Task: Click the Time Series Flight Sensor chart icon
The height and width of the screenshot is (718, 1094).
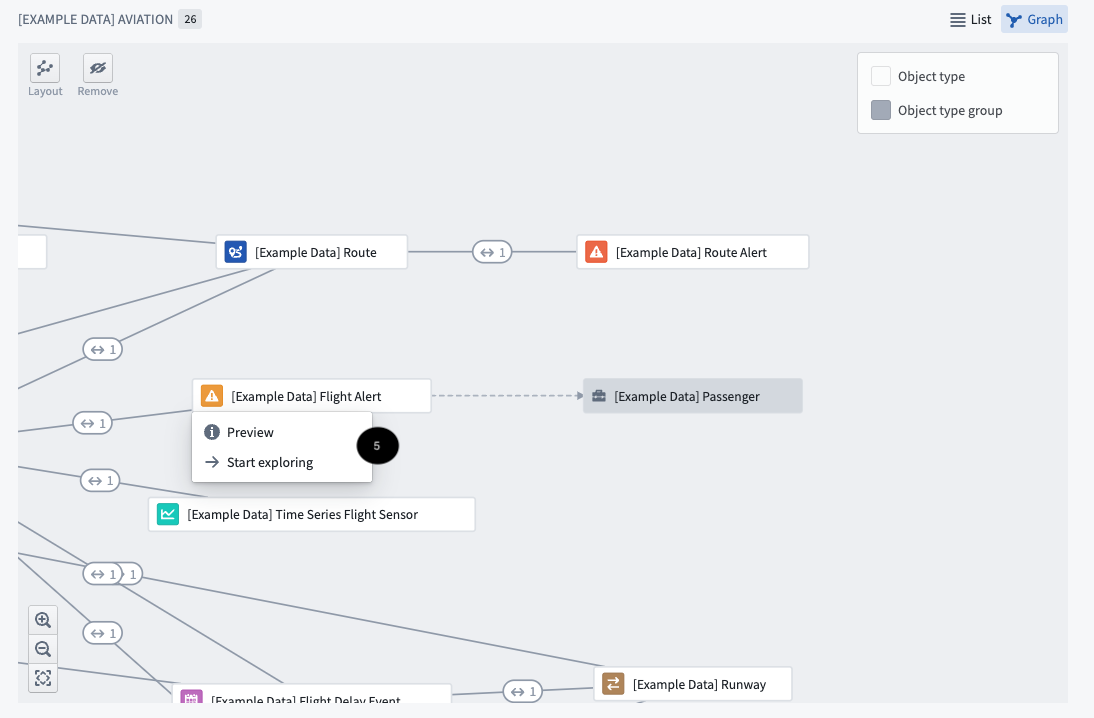Action: 168,514
